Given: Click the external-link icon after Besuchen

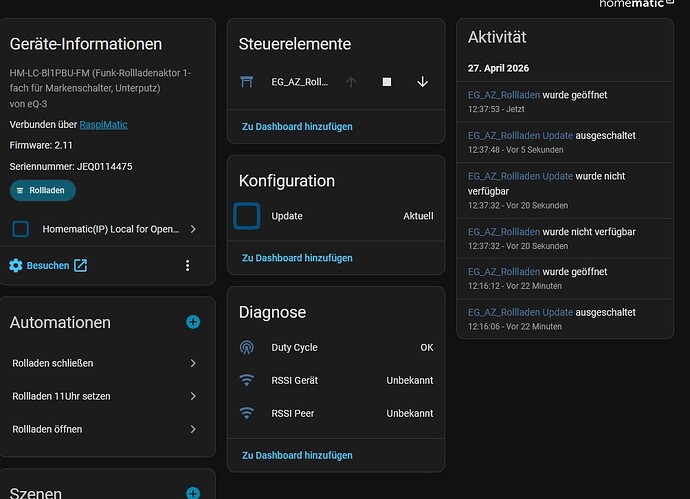Looking at the screenshot, I should pyautogui.click(x=81, y=265).
